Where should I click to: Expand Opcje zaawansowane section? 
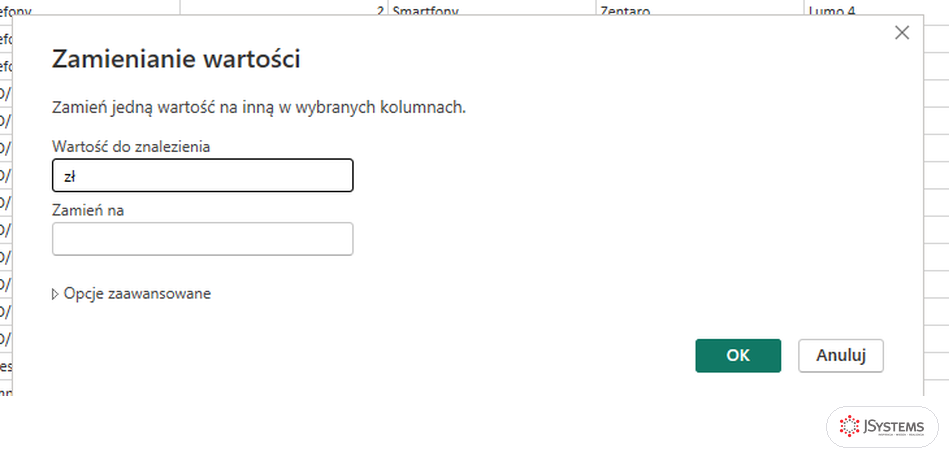click(x=131, y=294)
